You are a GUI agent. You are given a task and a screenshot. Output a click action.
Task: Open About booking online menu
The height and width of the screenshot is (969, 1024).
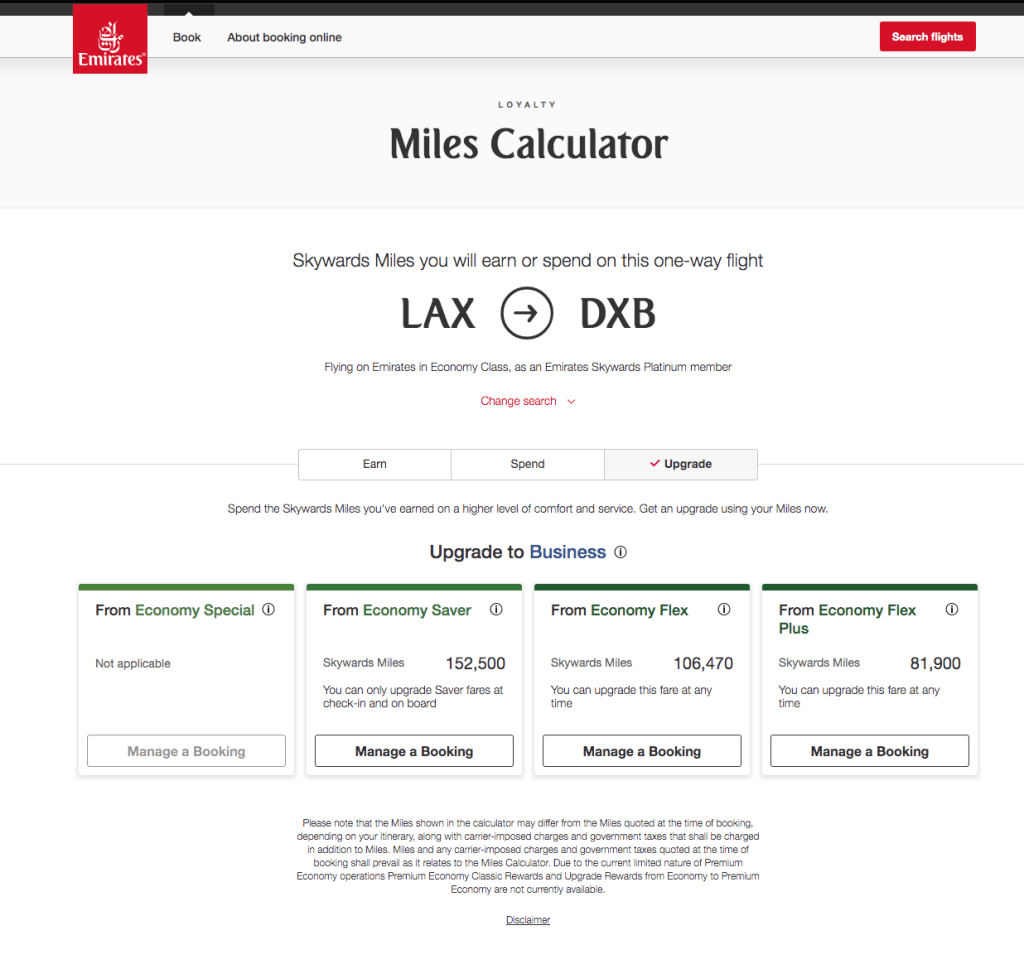point(284,37)
